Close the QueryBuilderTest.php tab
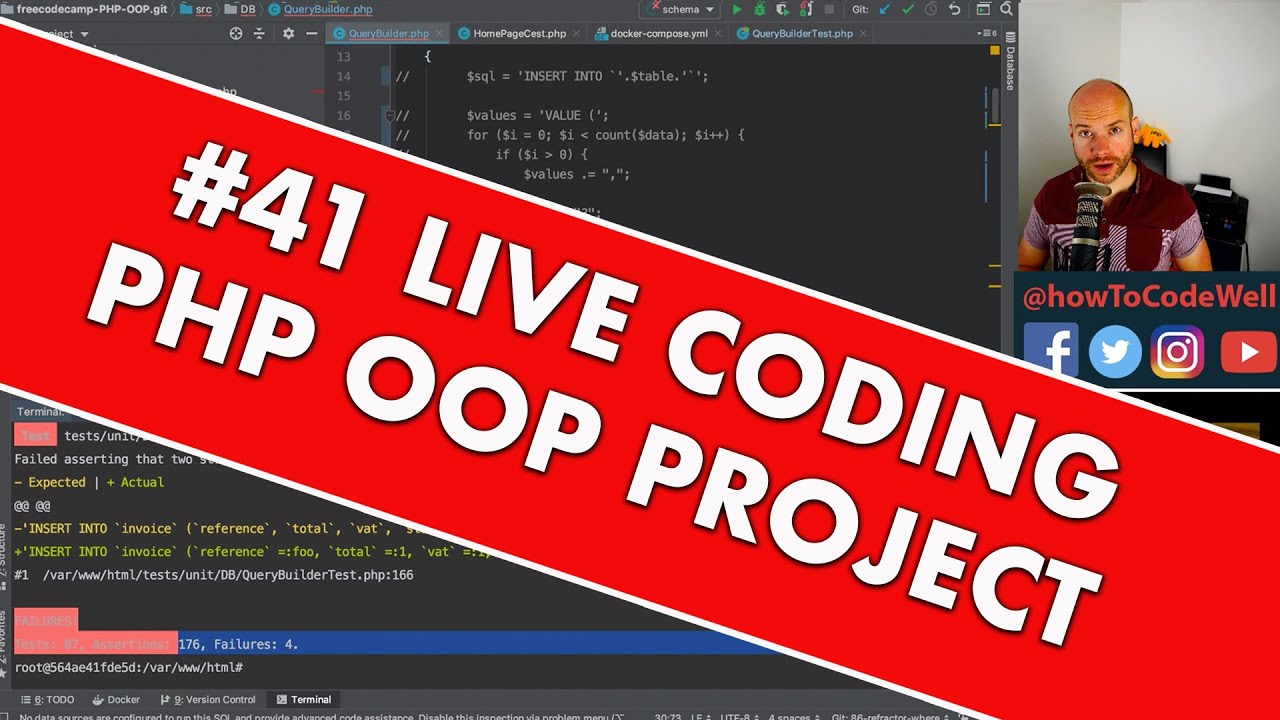 click(862, 33)
